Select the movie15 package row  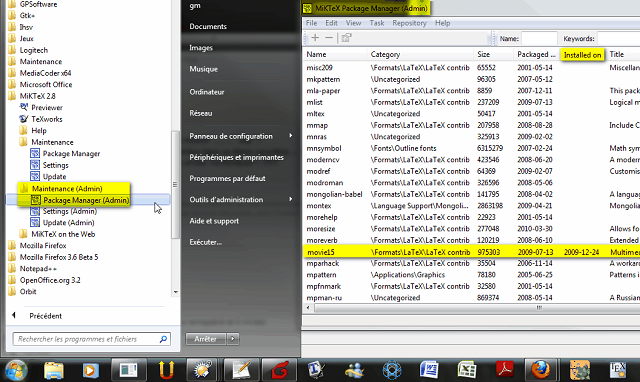471,252
